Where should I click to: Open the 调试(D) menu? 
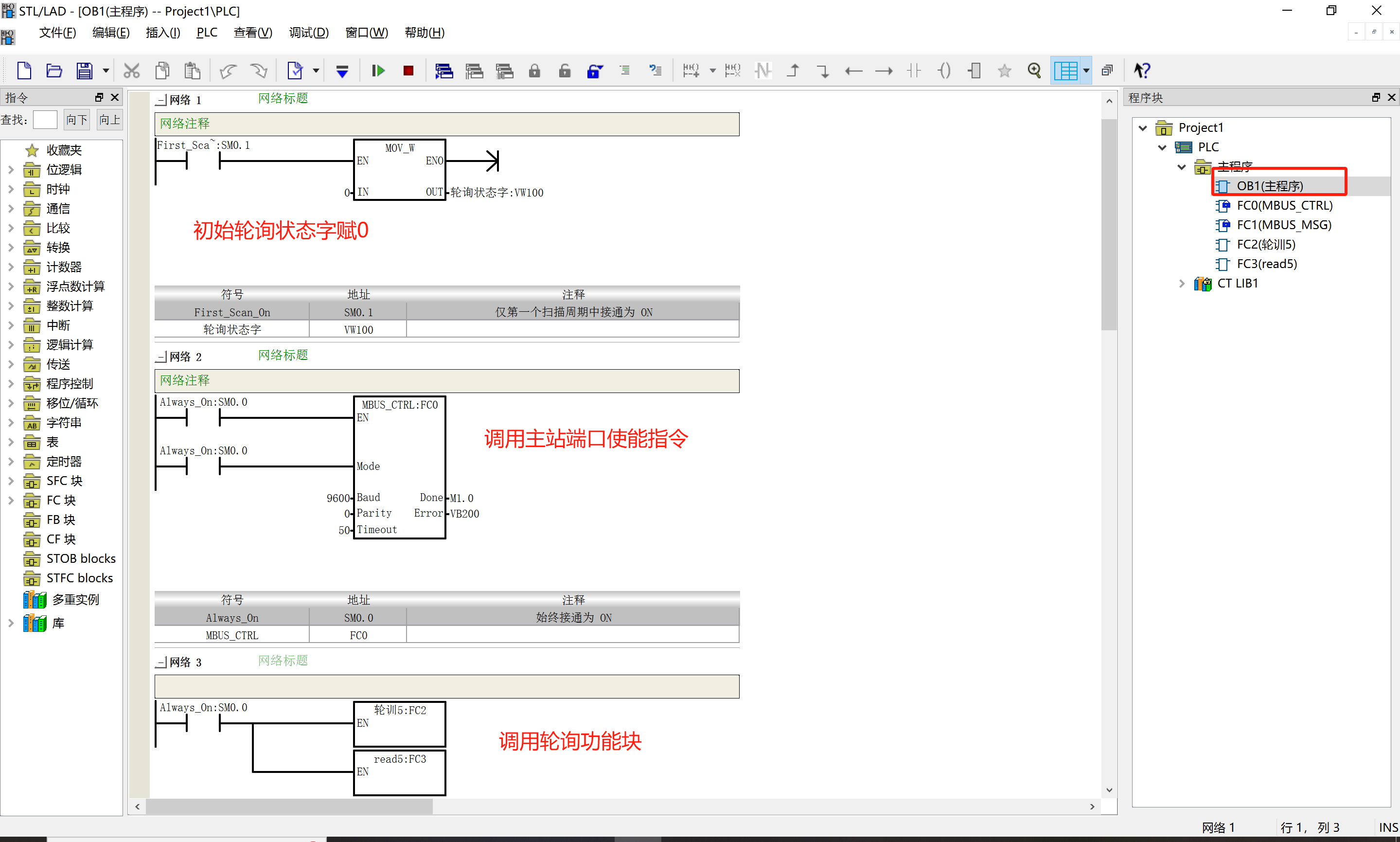[x=308, y=32]
